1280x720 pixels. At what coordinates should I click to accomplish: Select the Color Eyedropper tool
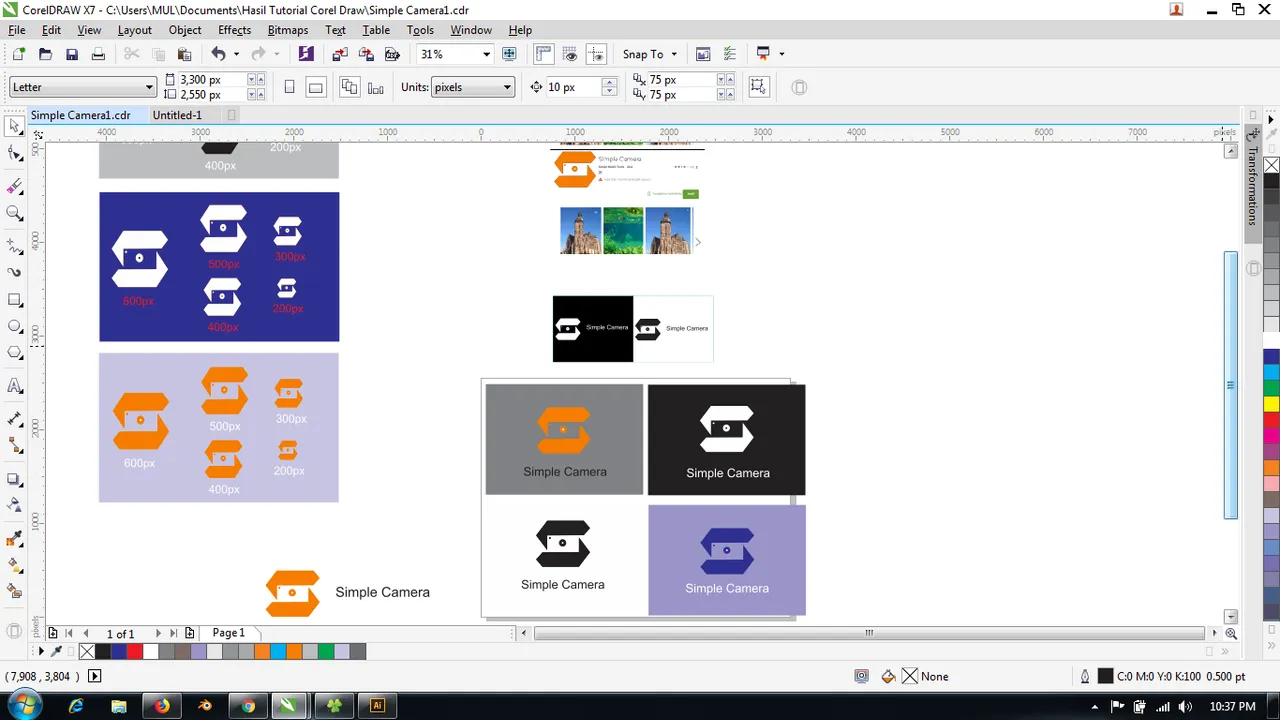[x=14, y=538]
